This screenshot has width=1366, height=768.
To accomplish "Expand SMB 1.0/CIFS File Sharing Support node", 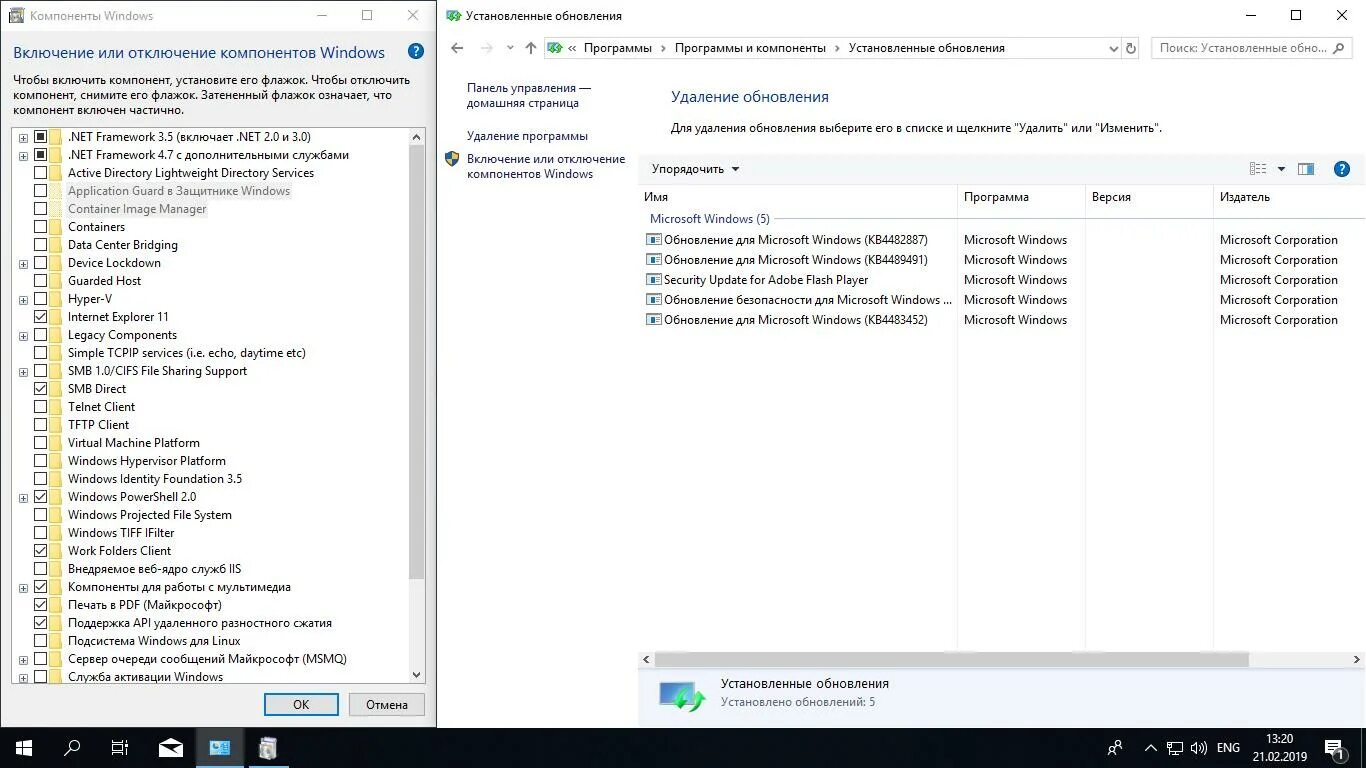I will (x=23, y=371).
